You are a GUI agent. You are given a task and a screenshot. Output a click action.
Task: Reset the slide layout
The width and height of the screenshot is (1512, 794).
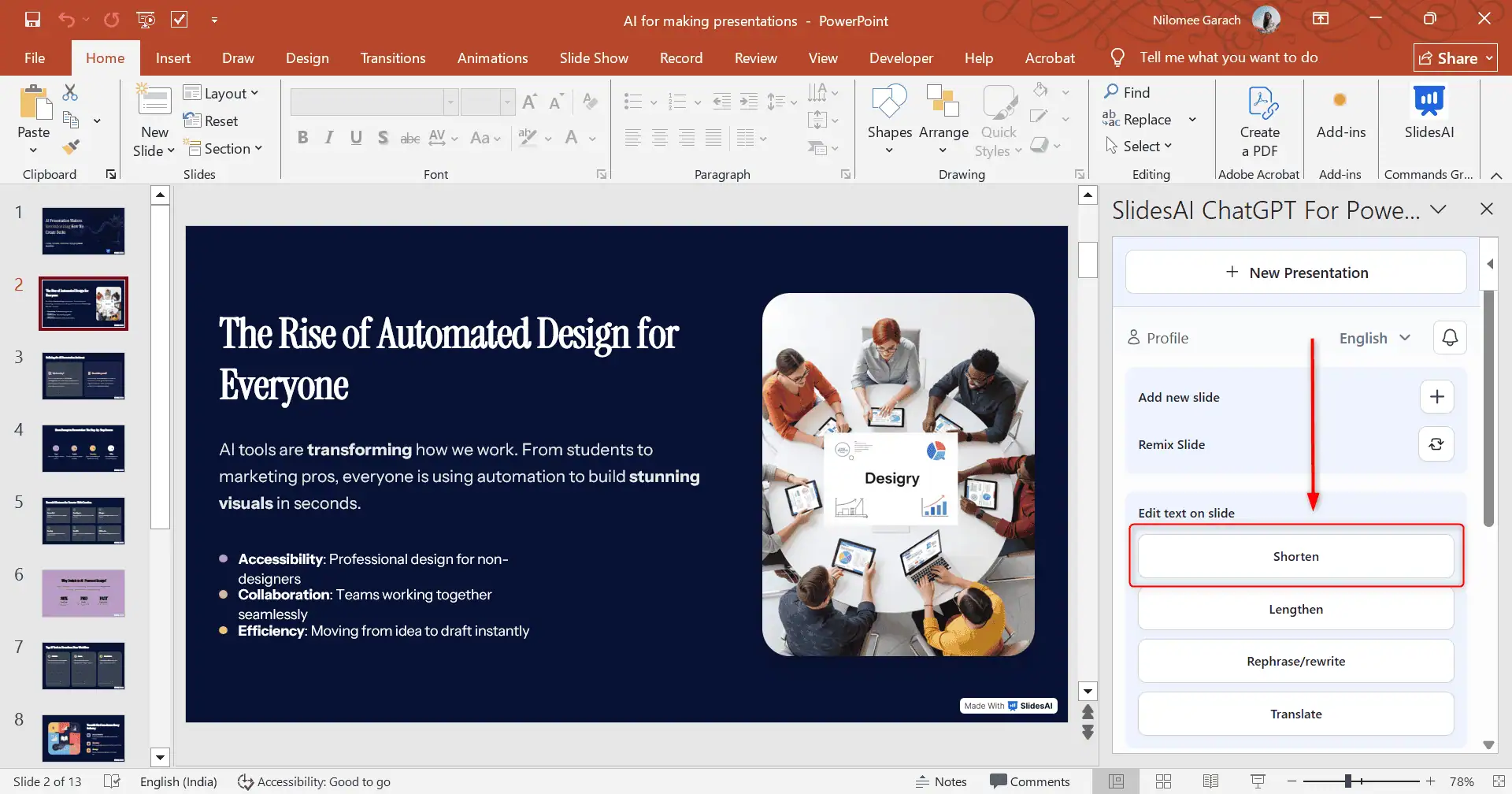210,121
